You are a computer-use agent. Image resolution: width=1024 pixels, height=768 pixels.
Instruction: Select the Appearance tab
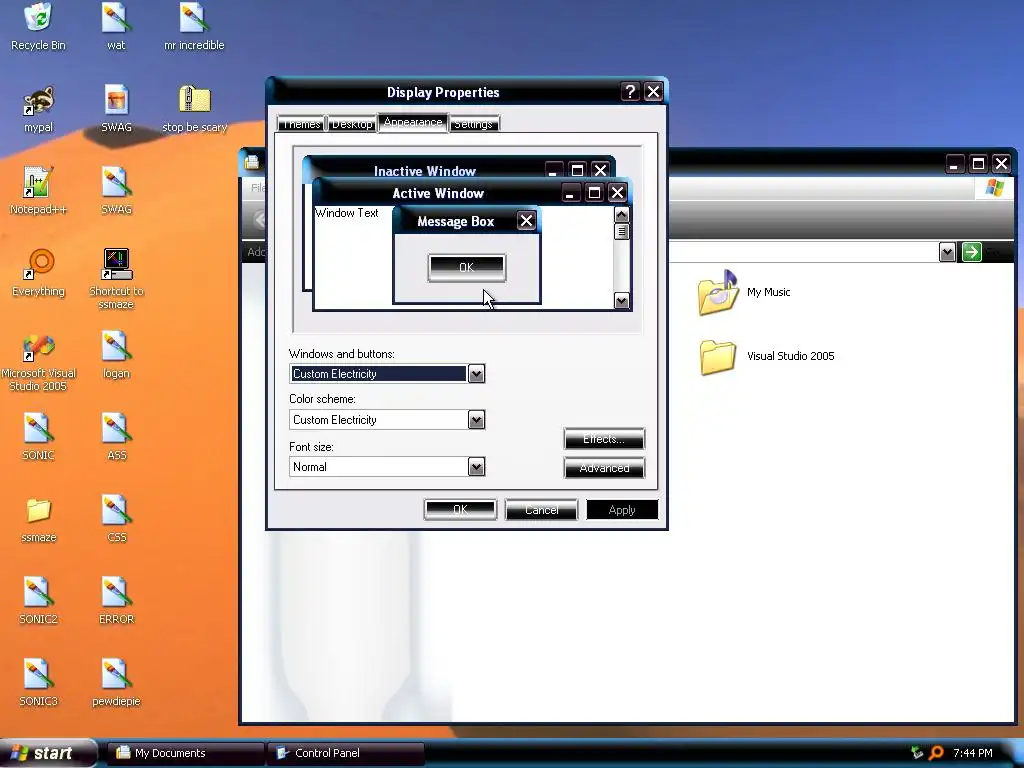coord(413,122)
